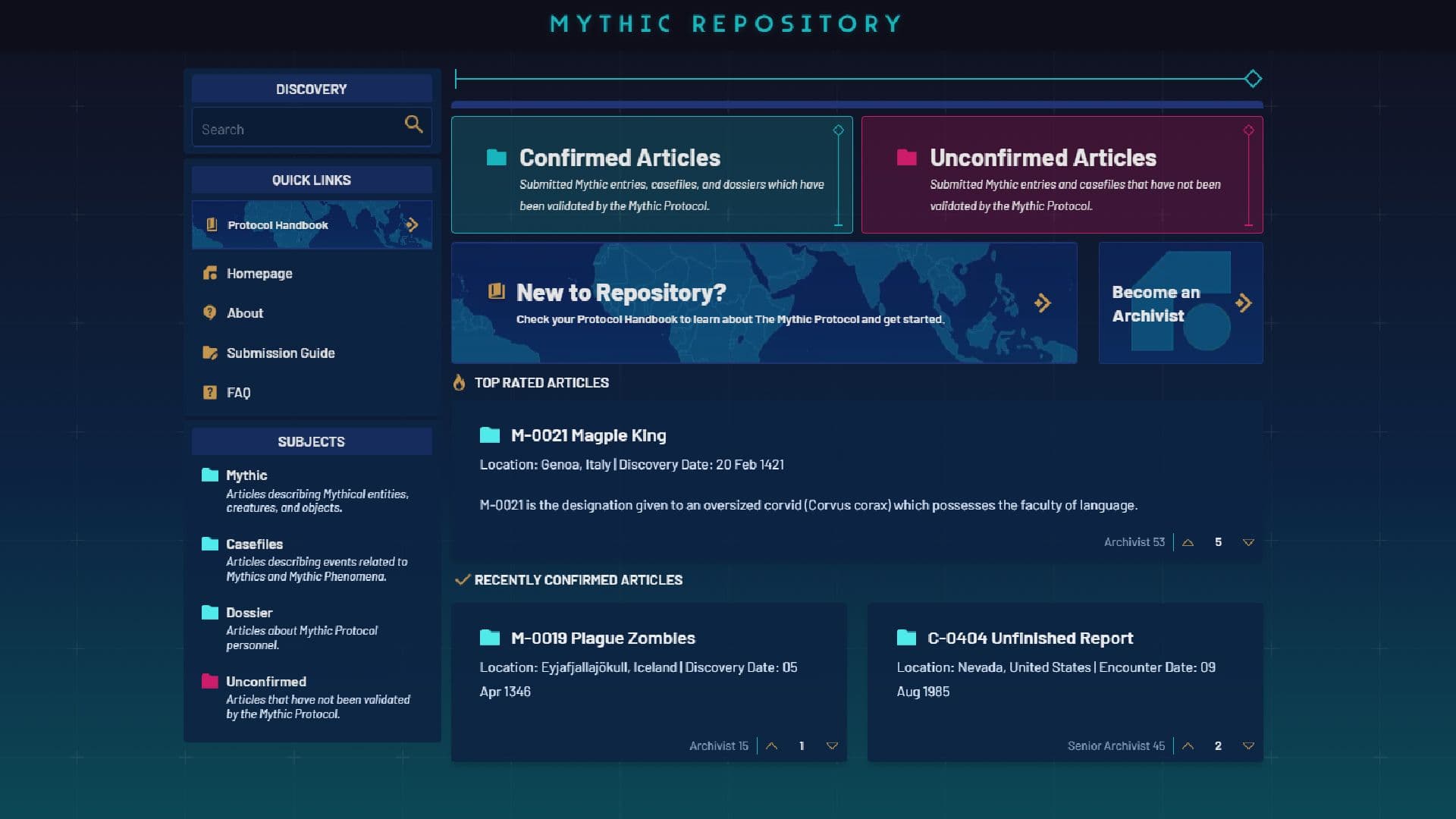Click into the Discovery search field

pyautogui.click(x=296, y=130)
